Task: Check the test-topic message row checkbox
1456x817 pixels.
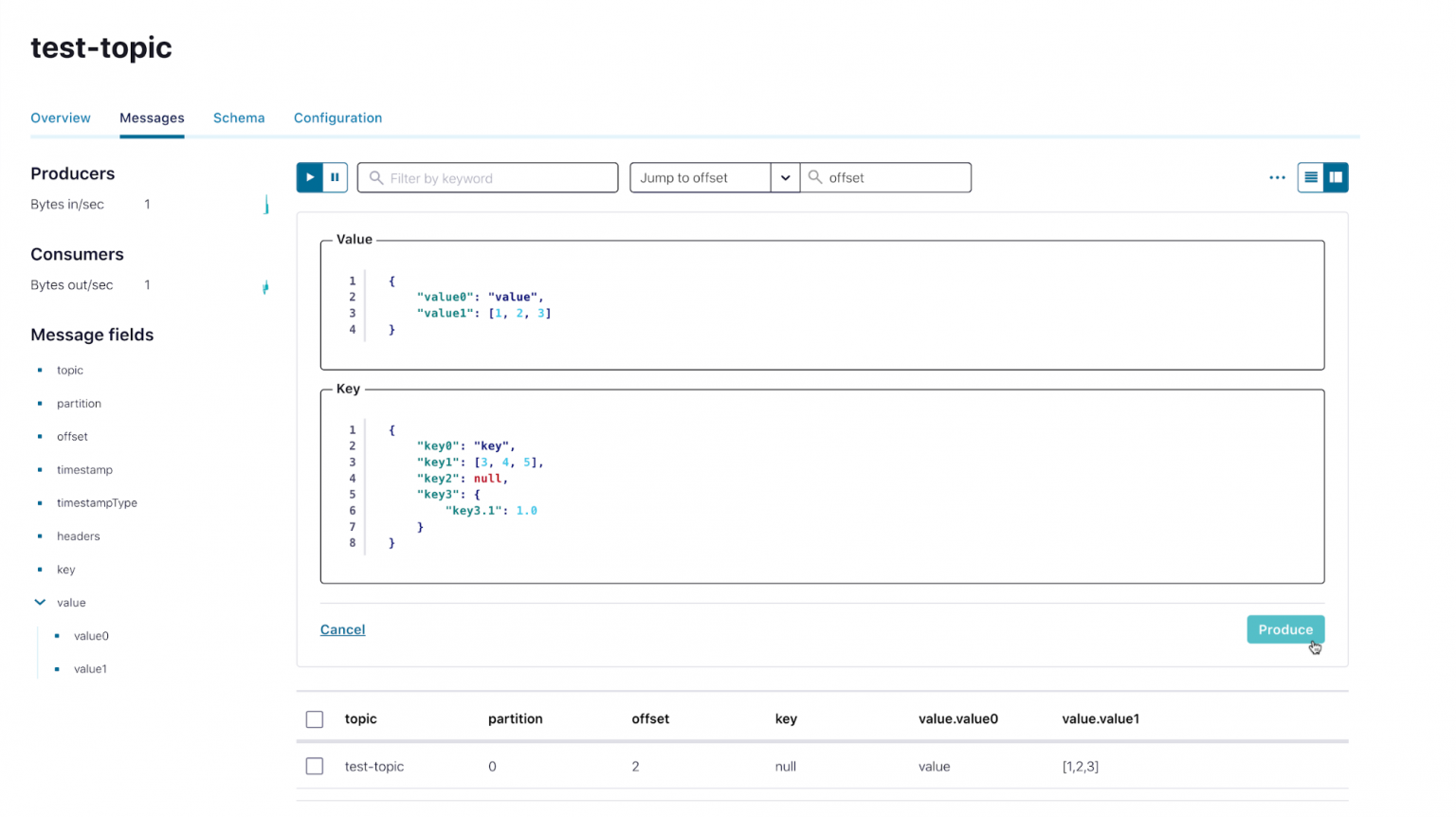Action: [314, 766]
